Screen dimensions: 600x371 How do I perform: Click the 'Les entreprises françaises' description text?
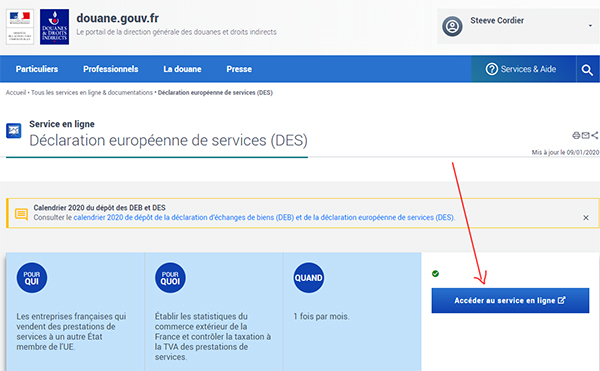point(71,332)
